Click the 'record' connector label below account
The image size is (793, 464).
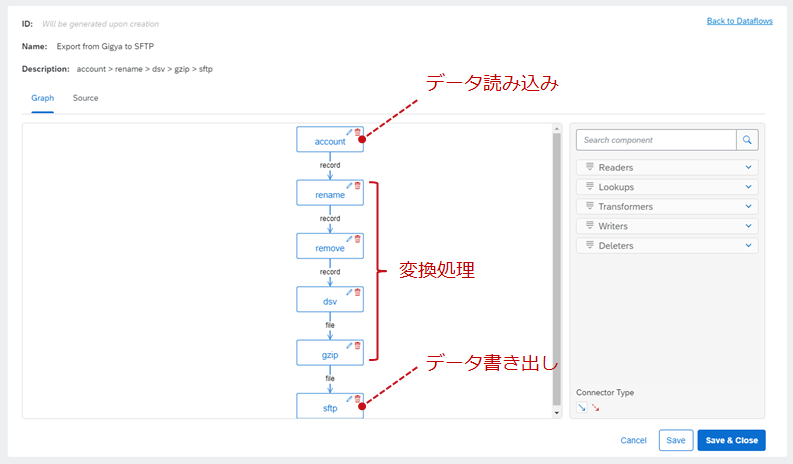(330, 165)
